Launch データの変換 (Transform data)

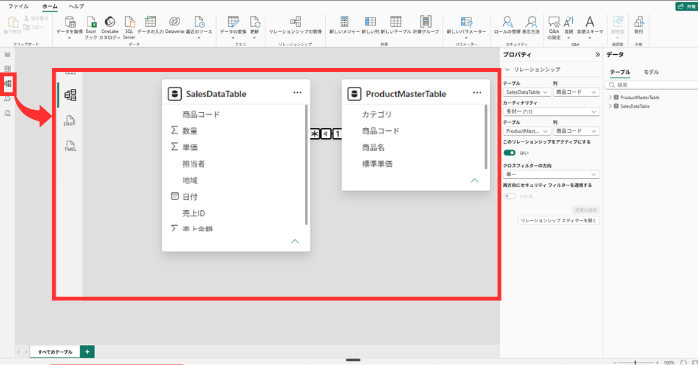coord(233,28)
